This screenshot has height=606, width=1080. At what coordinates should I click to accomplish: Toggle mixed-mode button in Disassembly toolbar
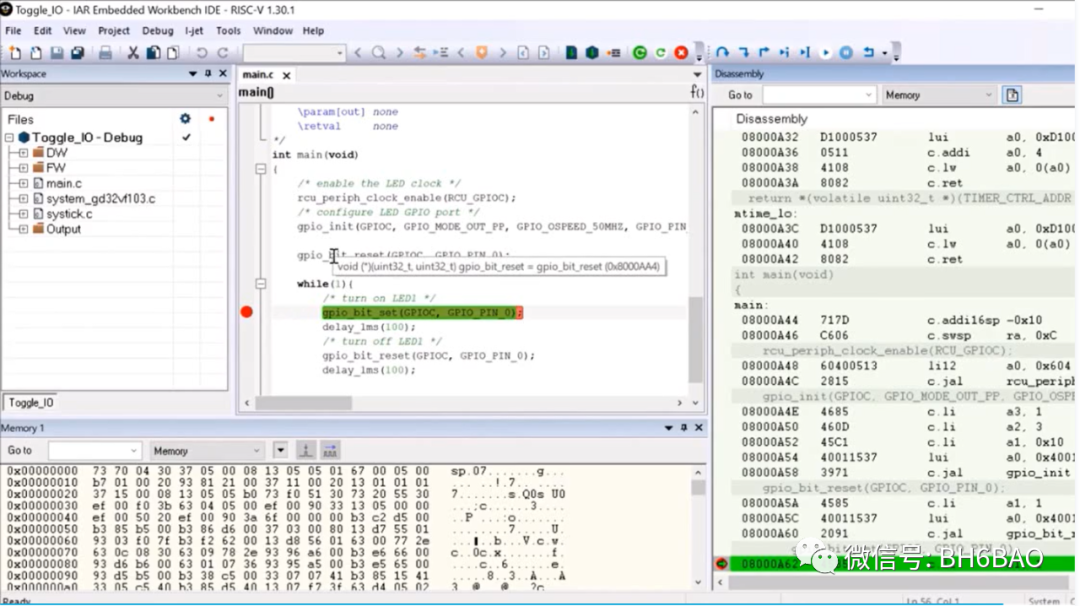[x=1012, y=95]
